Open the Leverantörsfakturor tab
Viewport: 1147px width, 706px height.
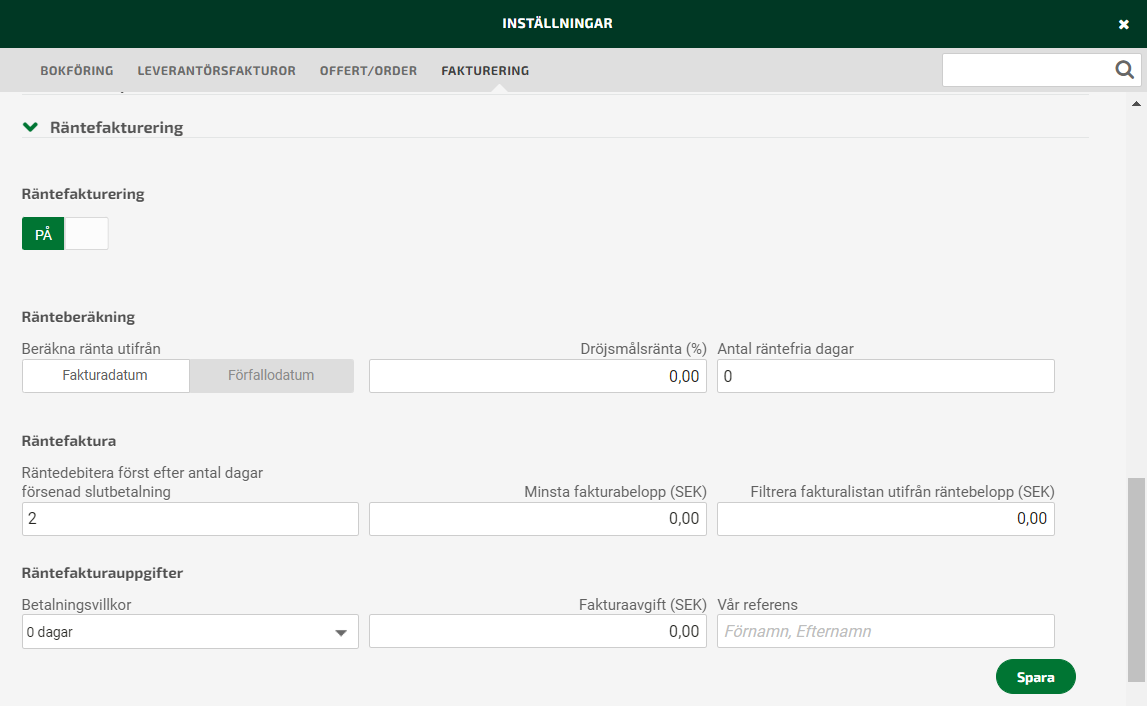pos(216,71)
